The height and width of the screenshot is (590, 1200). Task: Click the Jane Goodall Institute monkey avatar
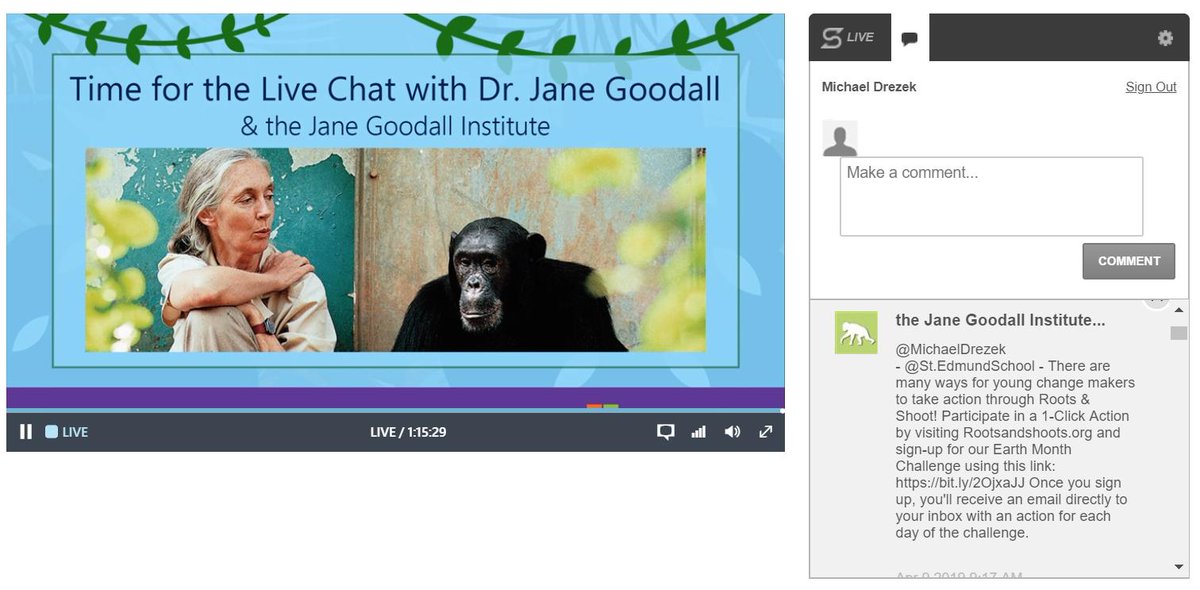pos(856,333)
